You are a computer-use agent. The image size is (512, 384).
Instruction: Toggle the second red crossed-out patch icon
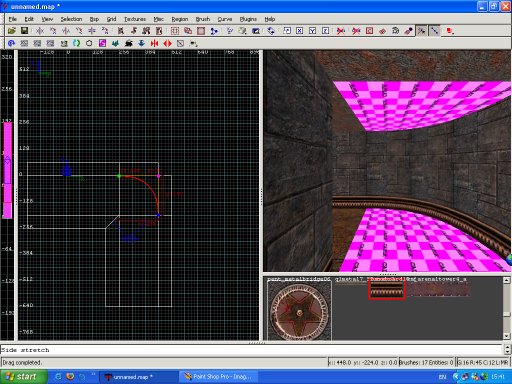[356, 31]
